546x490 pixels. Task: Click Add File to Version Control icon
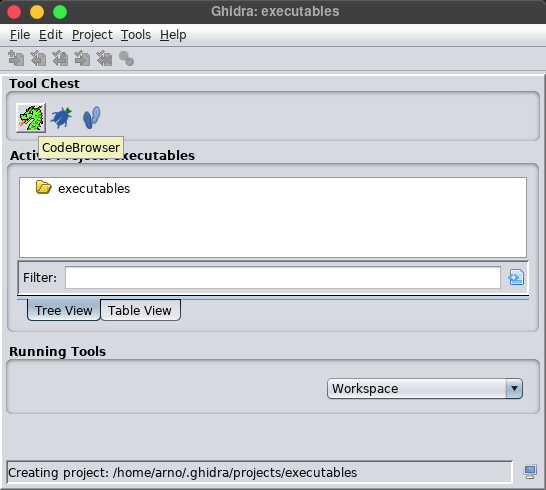pos(16,58)
